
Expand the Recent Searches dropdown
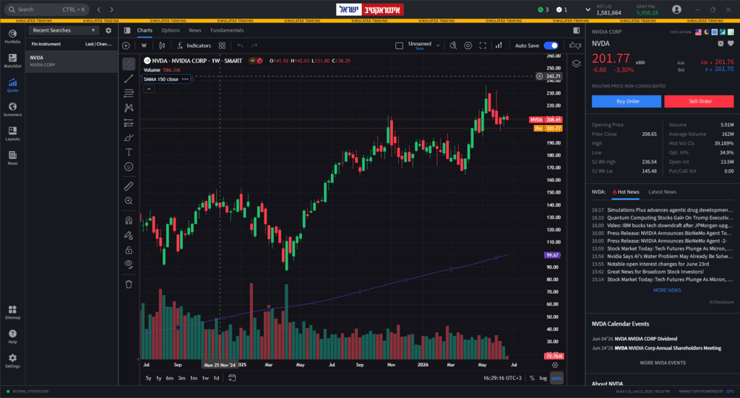(63, 30)
